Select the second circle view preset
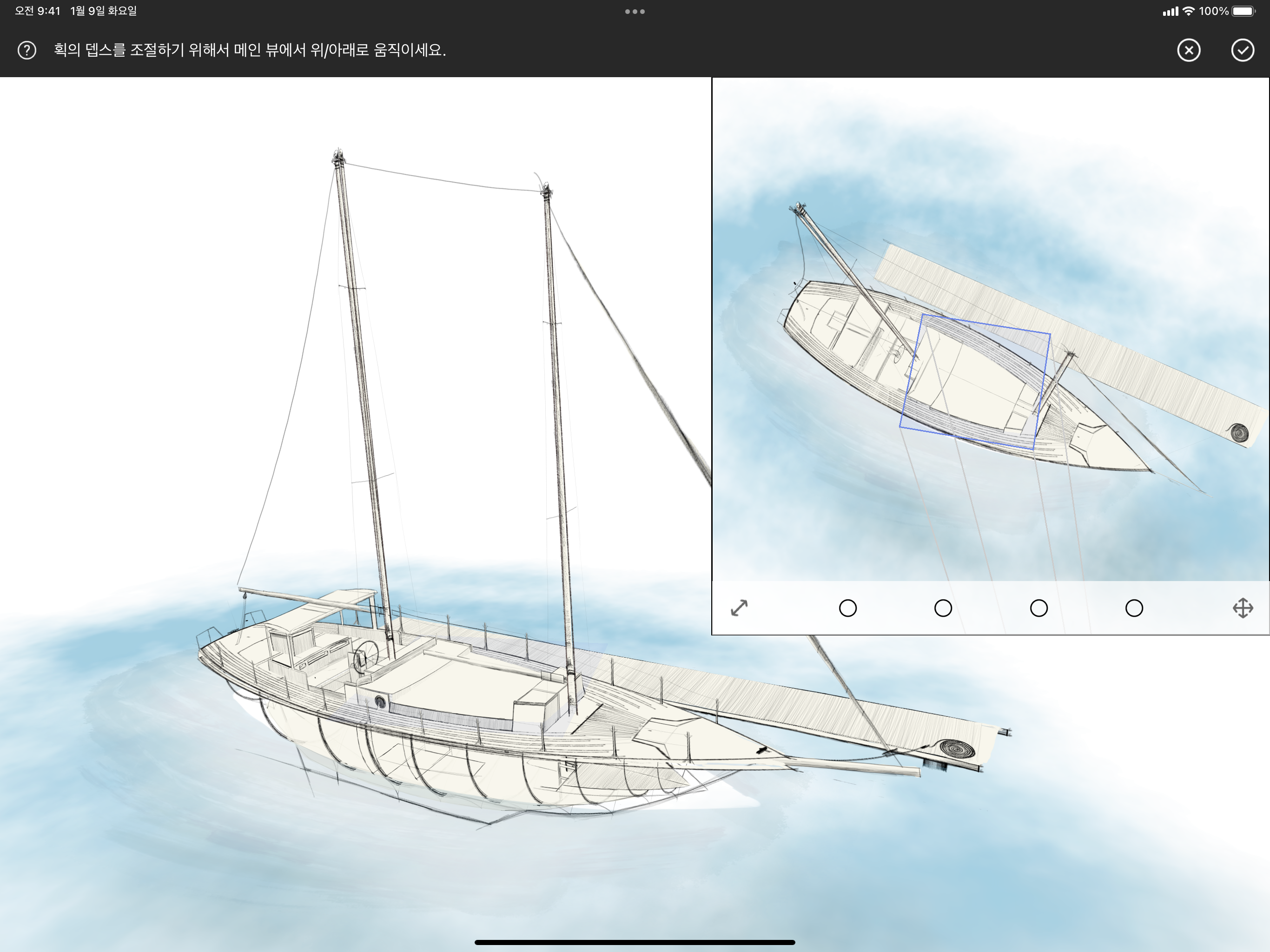Screen dimensions: 1270x952 (x=943, y=608)
